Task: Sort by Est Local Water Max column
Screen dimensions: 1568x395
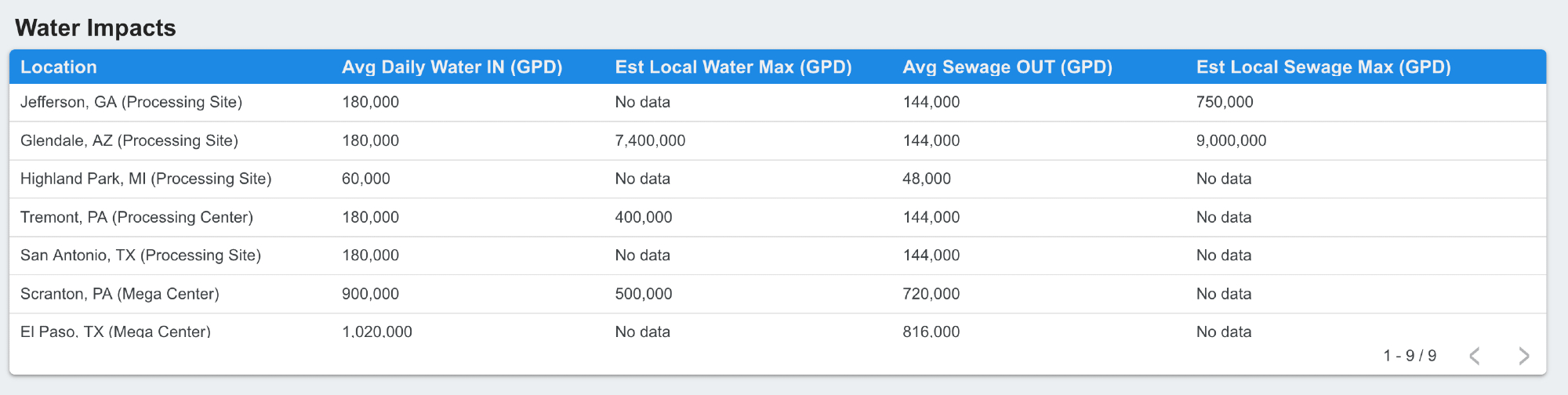Action: pyautogui.click(x=733, y=67)
